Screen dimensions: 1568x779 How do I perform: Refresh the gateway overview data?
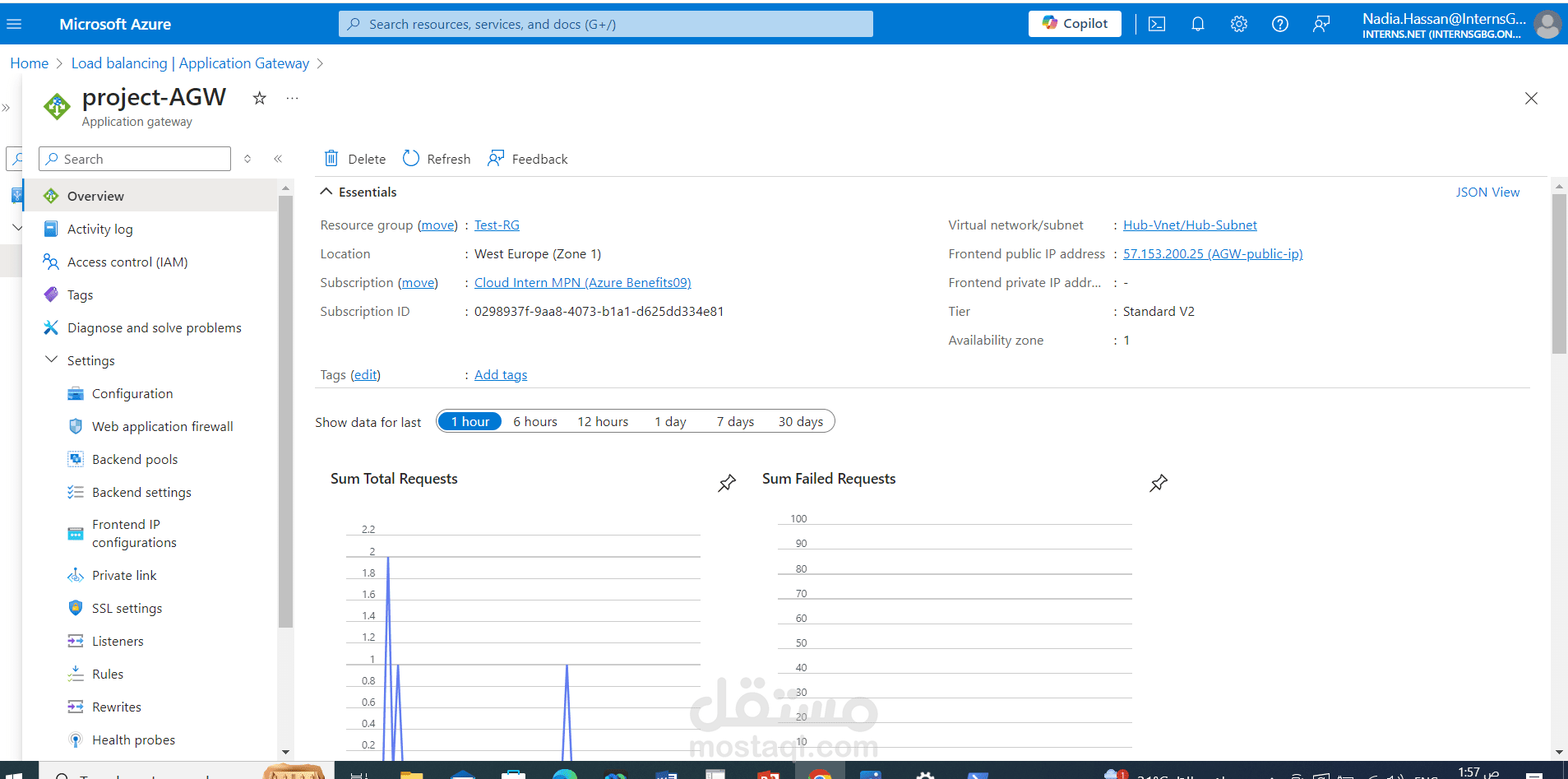[x=436, y=158]
